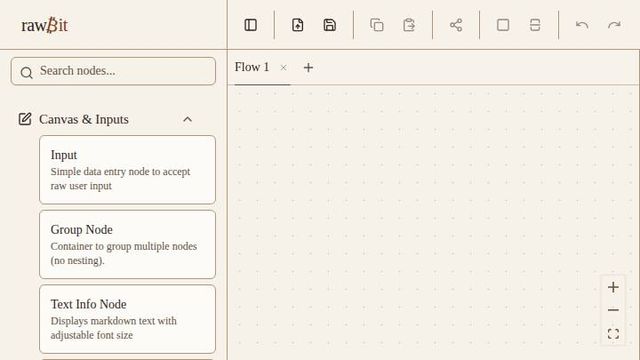Select the Flow 1 tab

[252, 67]
